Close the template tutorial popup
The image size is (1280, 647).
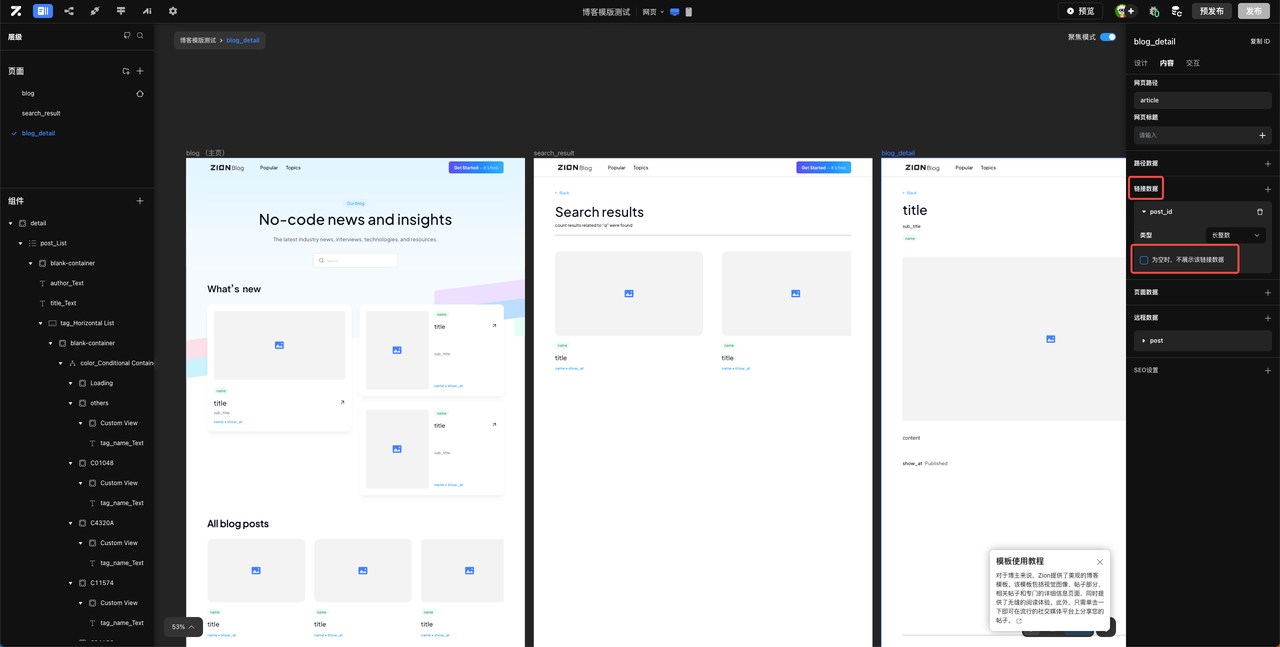tap(1100, 562)
